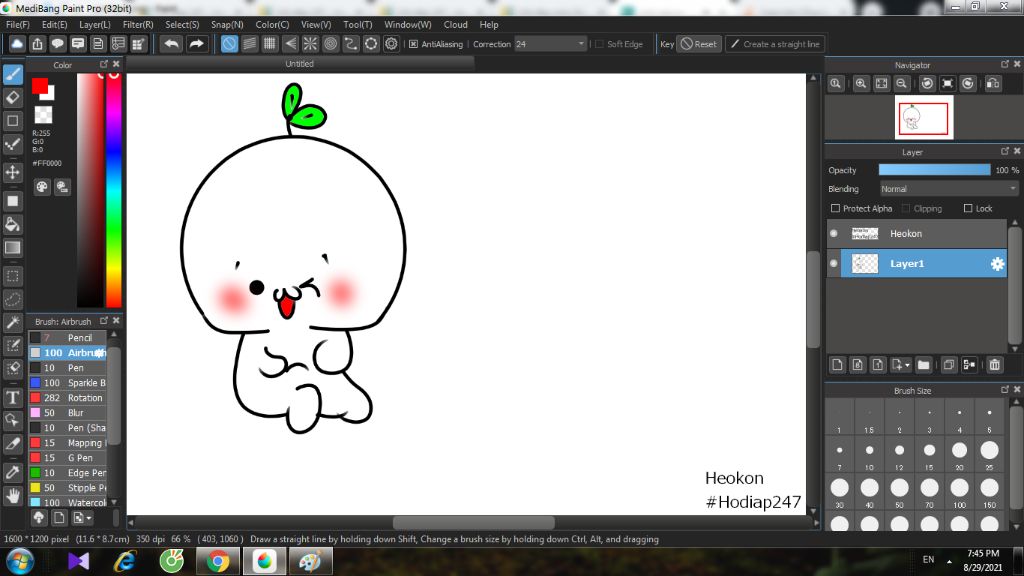Zoom out using the Navigator icon
Viewport: 1024px width, 576px height.
pos(901,84)
